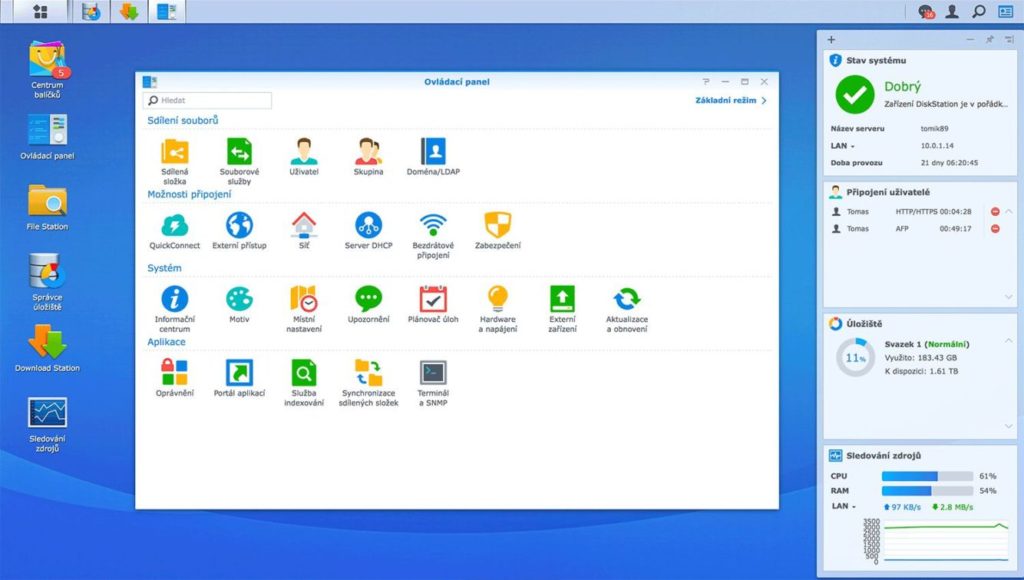
Task: Open Server DHCP settings
Action: pos(368,231)
